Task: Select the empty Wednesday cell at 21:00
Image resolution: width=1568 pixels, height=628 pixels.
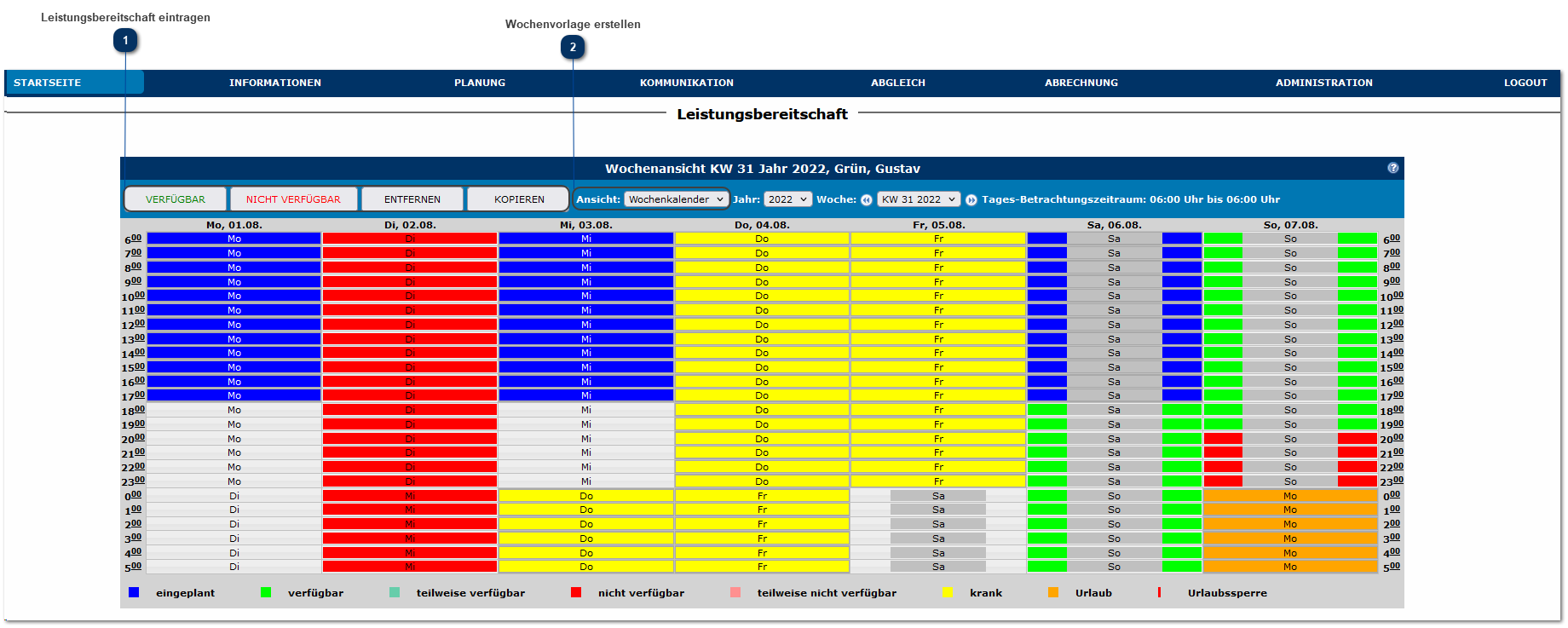Action: coord(586,452)
